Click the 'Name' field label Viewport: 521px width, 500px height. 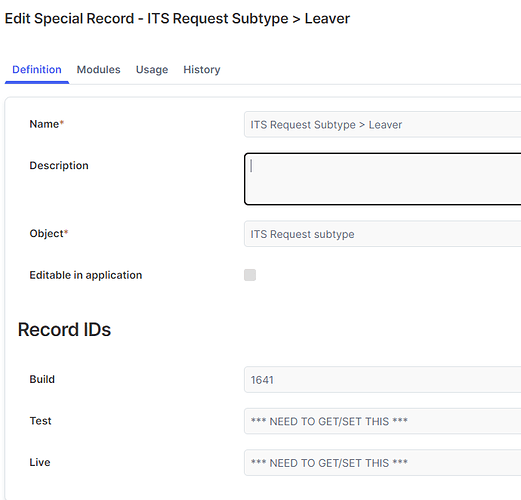click(46, 124)
